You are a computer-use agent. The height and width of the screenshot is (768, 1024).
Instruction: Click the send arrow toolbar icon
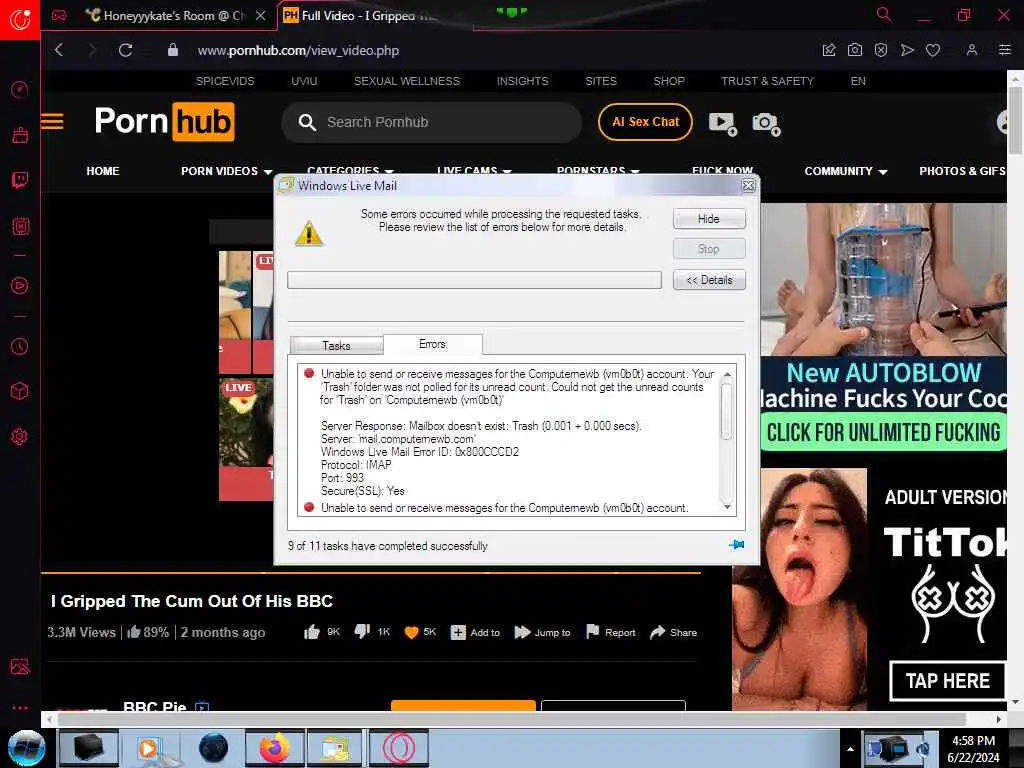907,50
